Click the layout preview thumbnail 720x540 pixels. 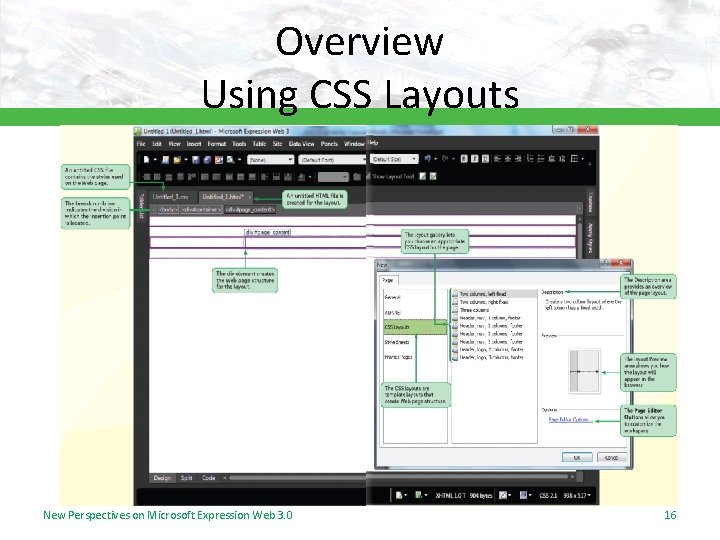click(x=584, y=371)
